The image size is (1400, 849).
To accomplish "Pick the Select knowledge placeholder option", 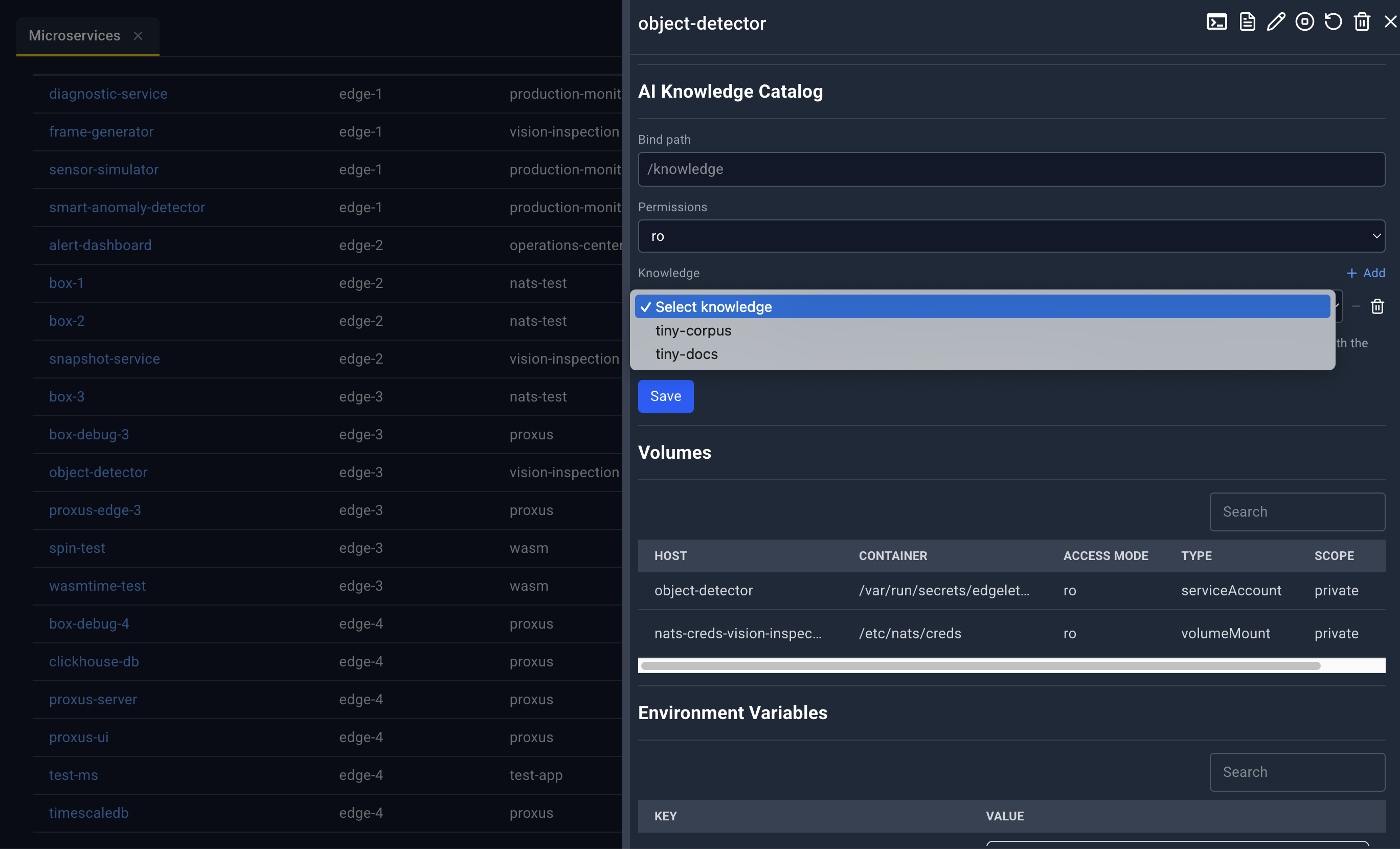I will (x=982, y=307).
